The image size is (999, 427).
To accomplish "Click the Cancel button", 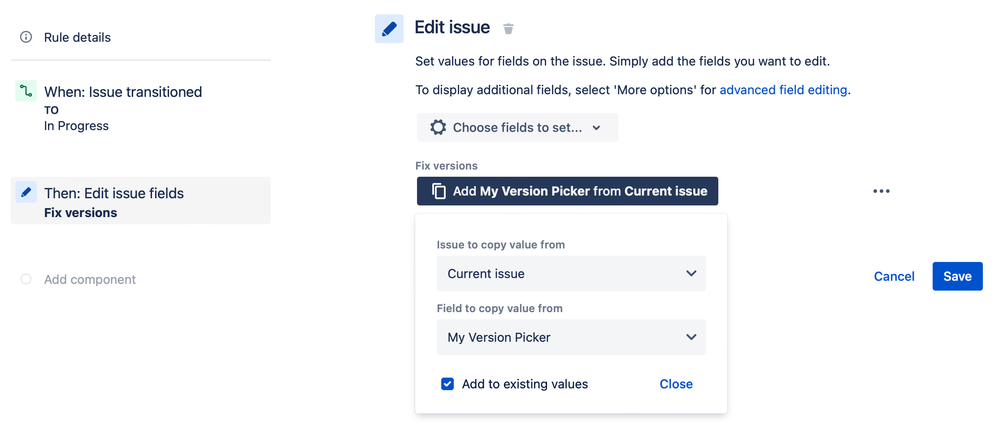I will pyautogui.click(x=894, y=277).
